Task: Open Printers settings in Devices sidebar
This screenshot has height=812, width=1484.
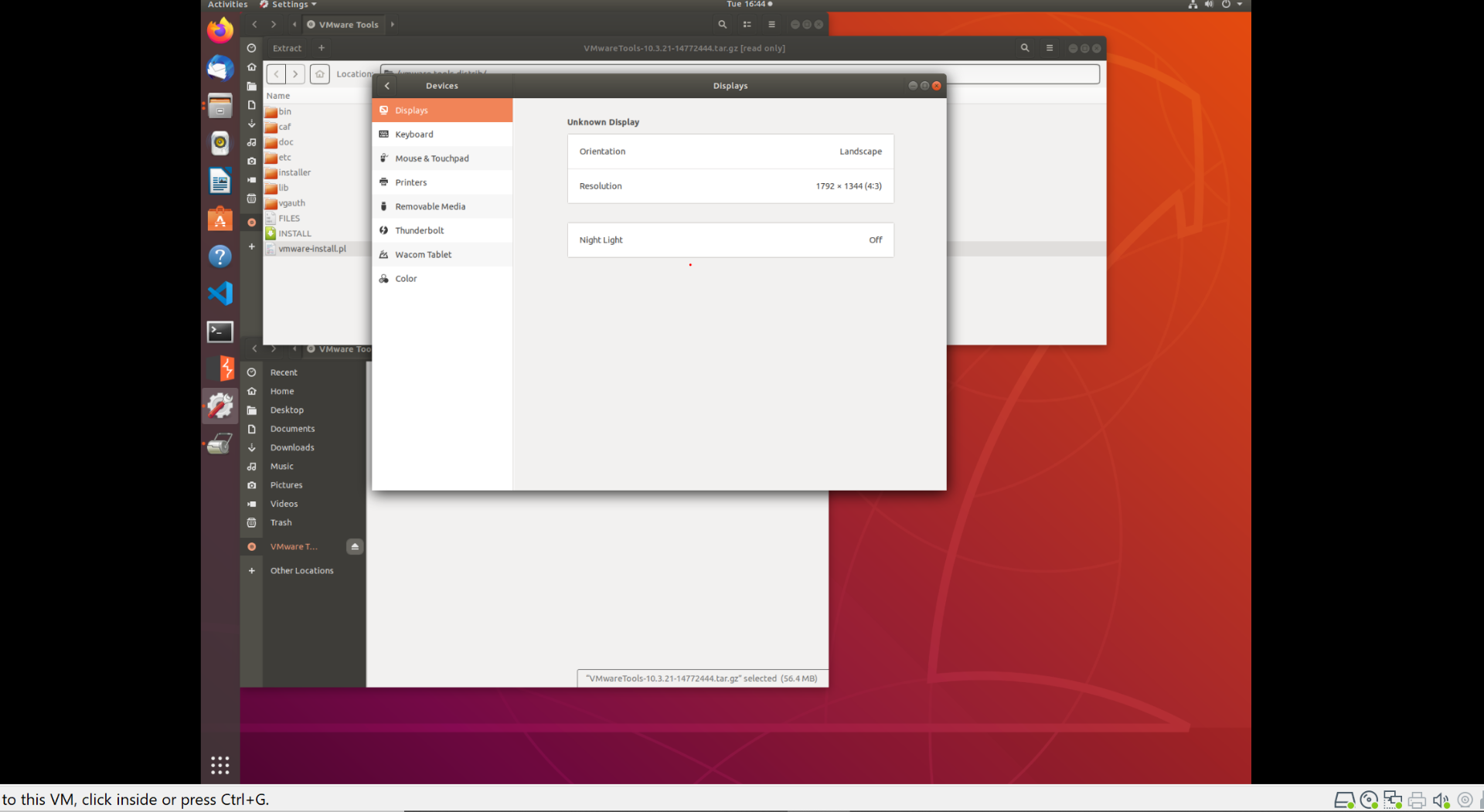Action: pyautogui.click(x=410, y=182)
